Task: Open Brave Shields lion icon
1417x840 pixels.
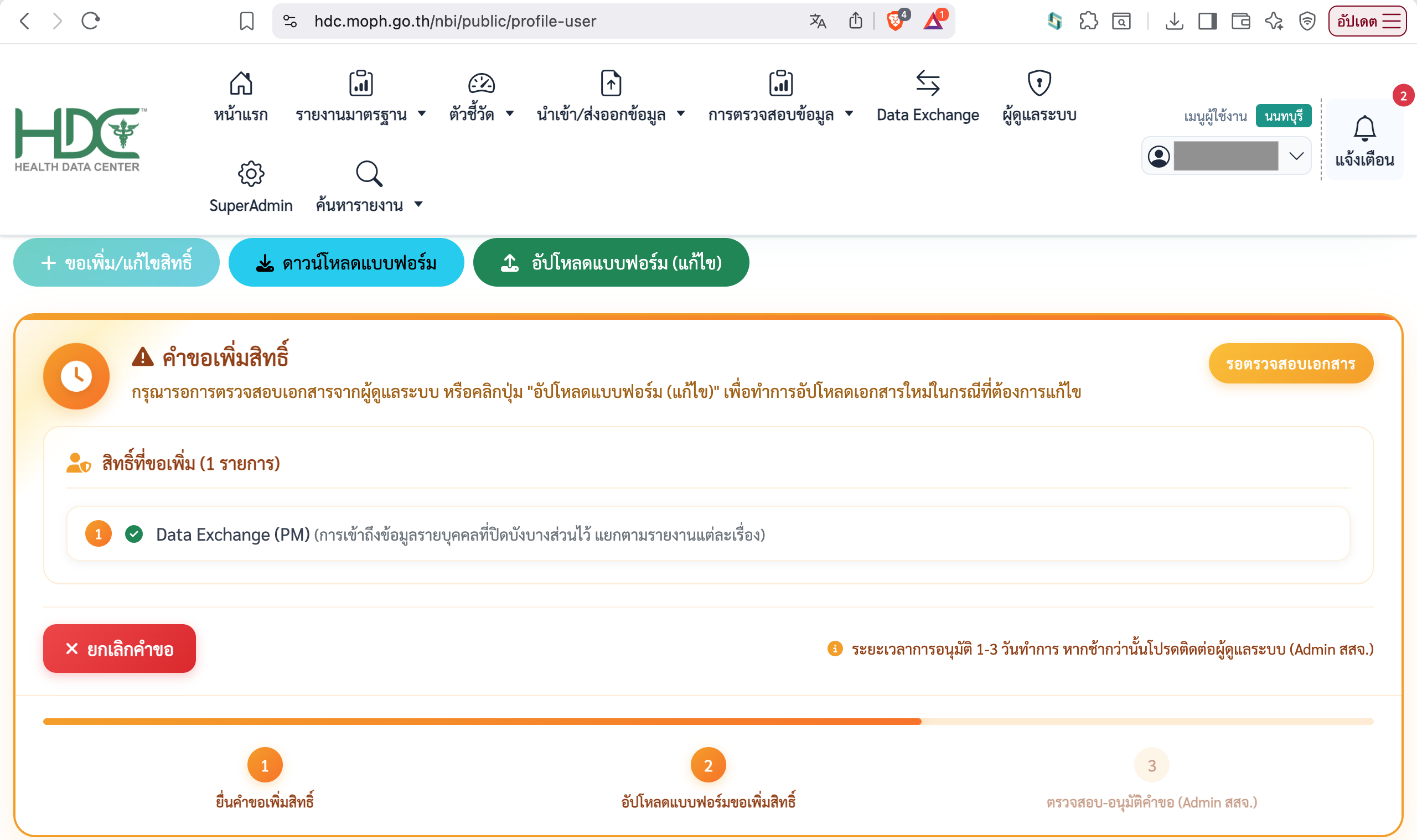Action: point(895,22)
